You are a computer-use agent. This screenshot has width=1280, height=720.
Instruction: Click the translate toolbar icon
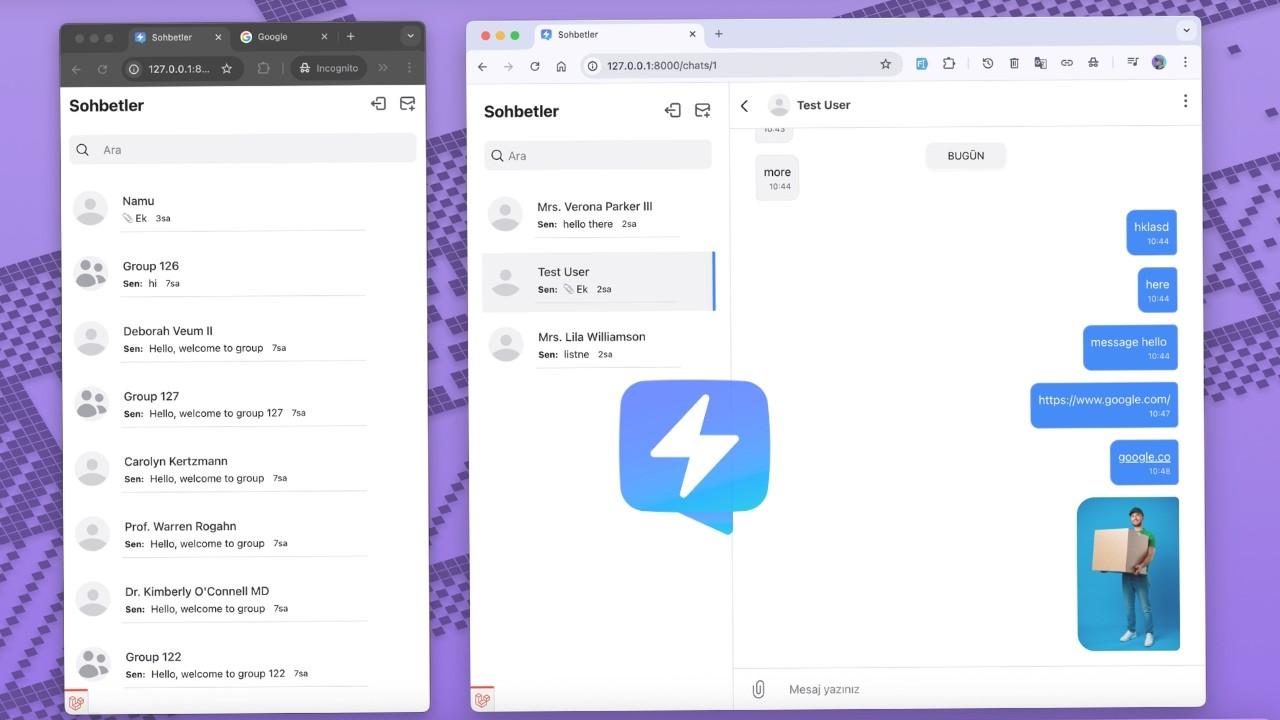(x=1041, y=63)
